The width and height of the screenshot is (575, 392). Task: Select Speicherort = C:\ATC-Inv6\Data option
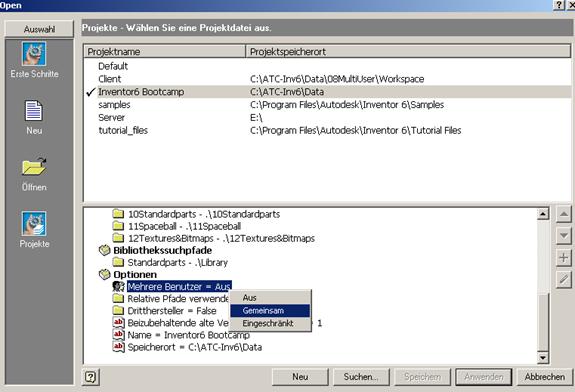coord(195,347)
